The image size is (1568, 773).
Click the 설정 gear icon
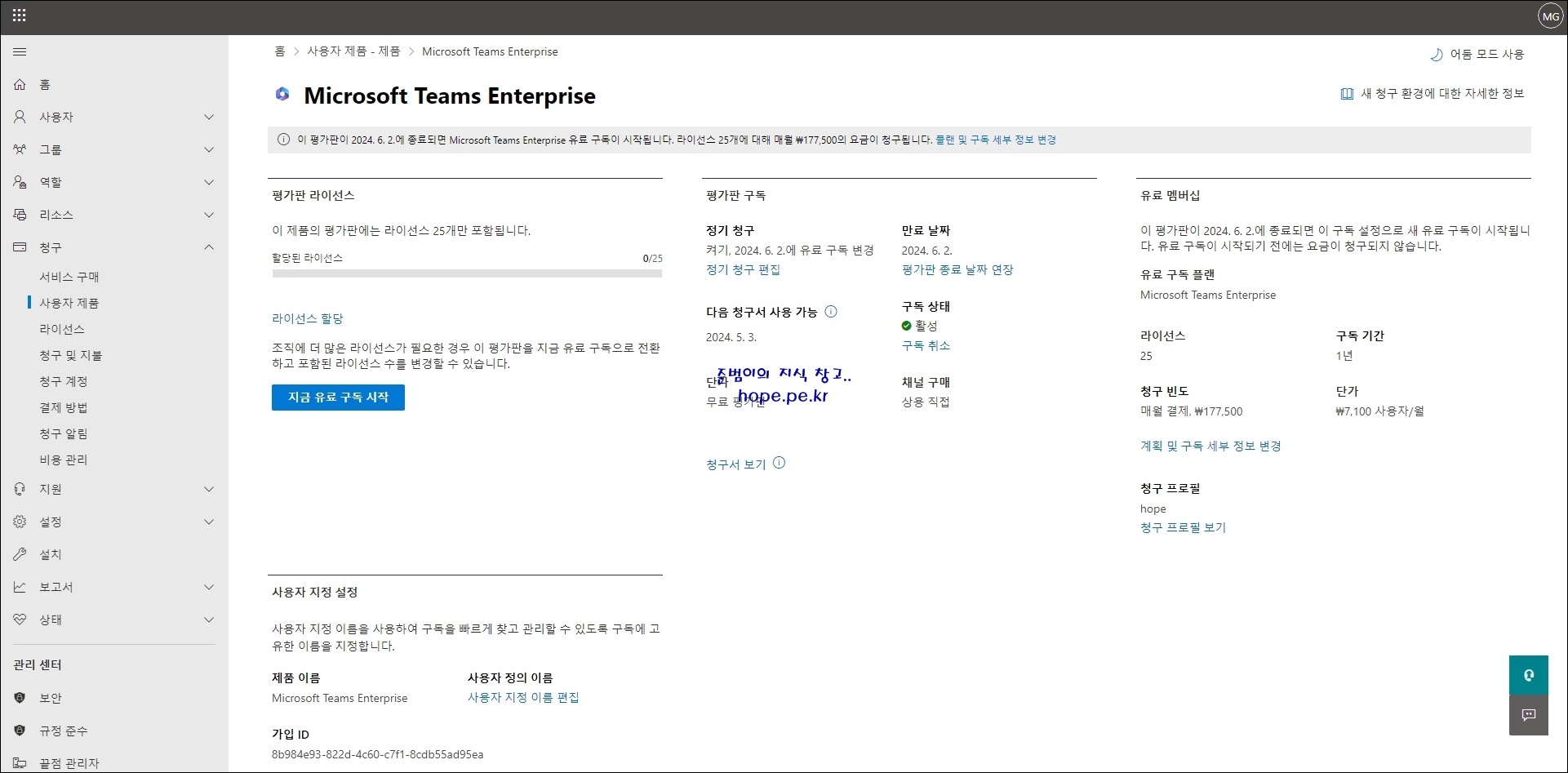(x=20, y=522)
